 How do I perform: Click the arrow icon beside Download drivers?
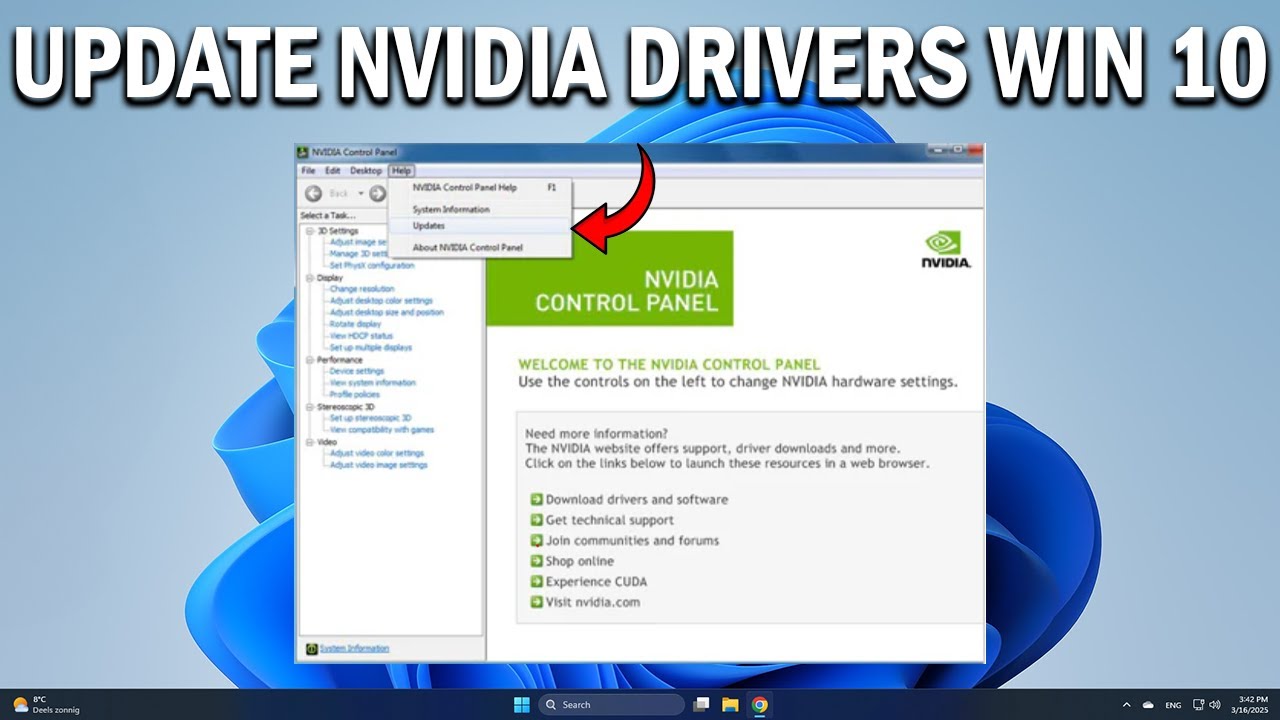(x=536, y=499)
